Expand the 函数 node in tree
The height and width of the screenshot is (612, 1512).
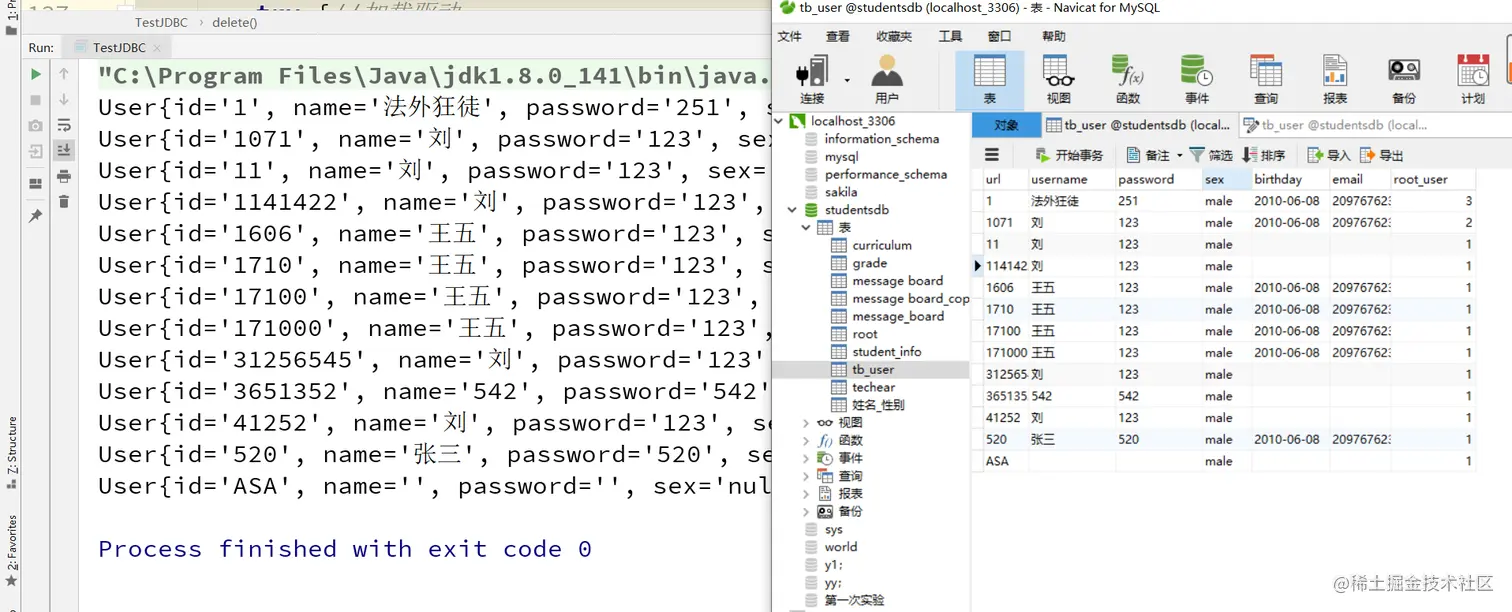pos(806,441)
